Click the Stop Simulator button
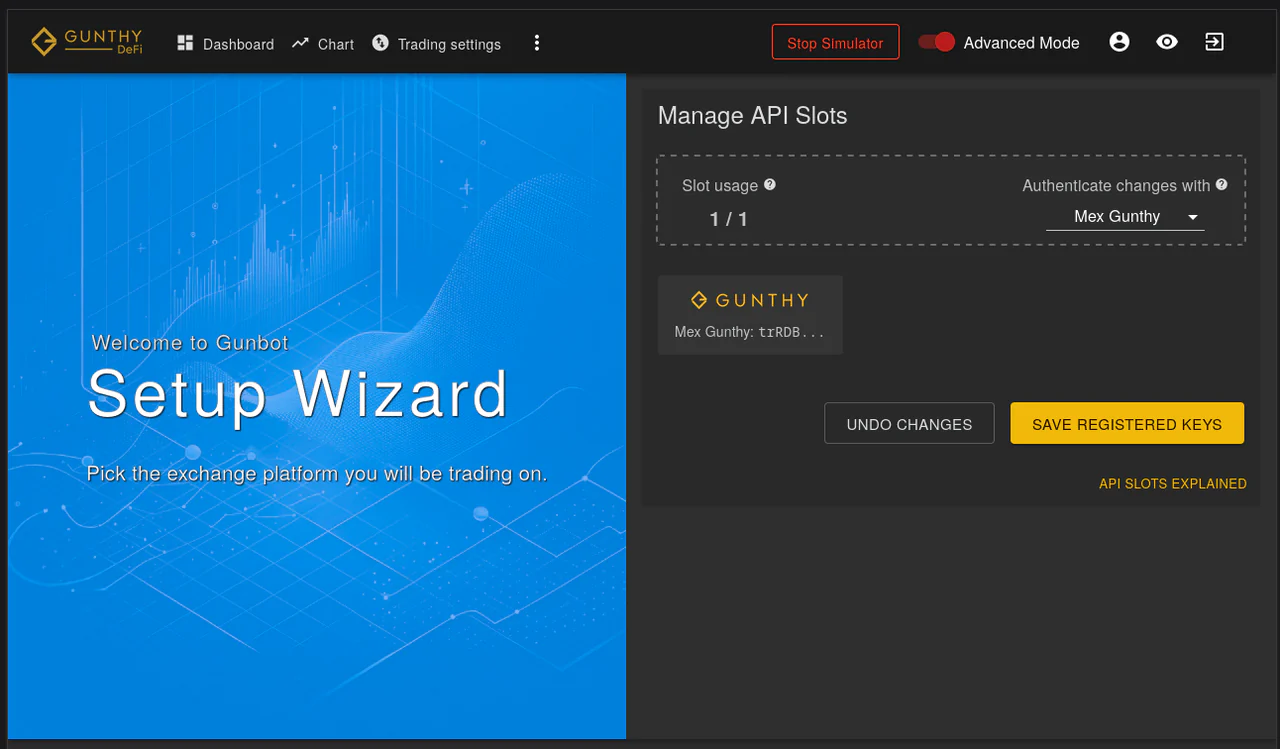 click(x=835, y=43)
